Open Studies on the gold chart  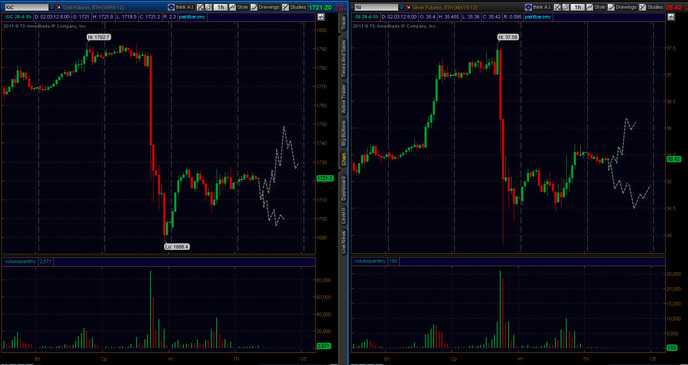(295, 7)
